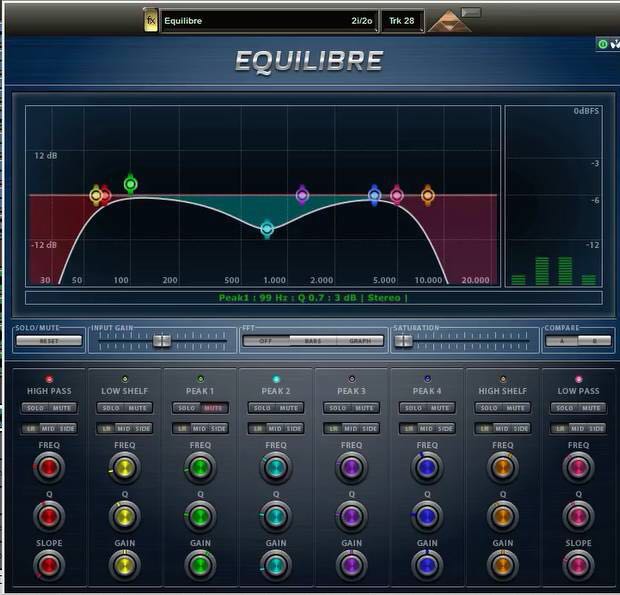Toggle the Peak 3 band enable LED
Image resolution: width=620 pixels, height=595 pixels.
pyautogui.click(x=352, y=379)
